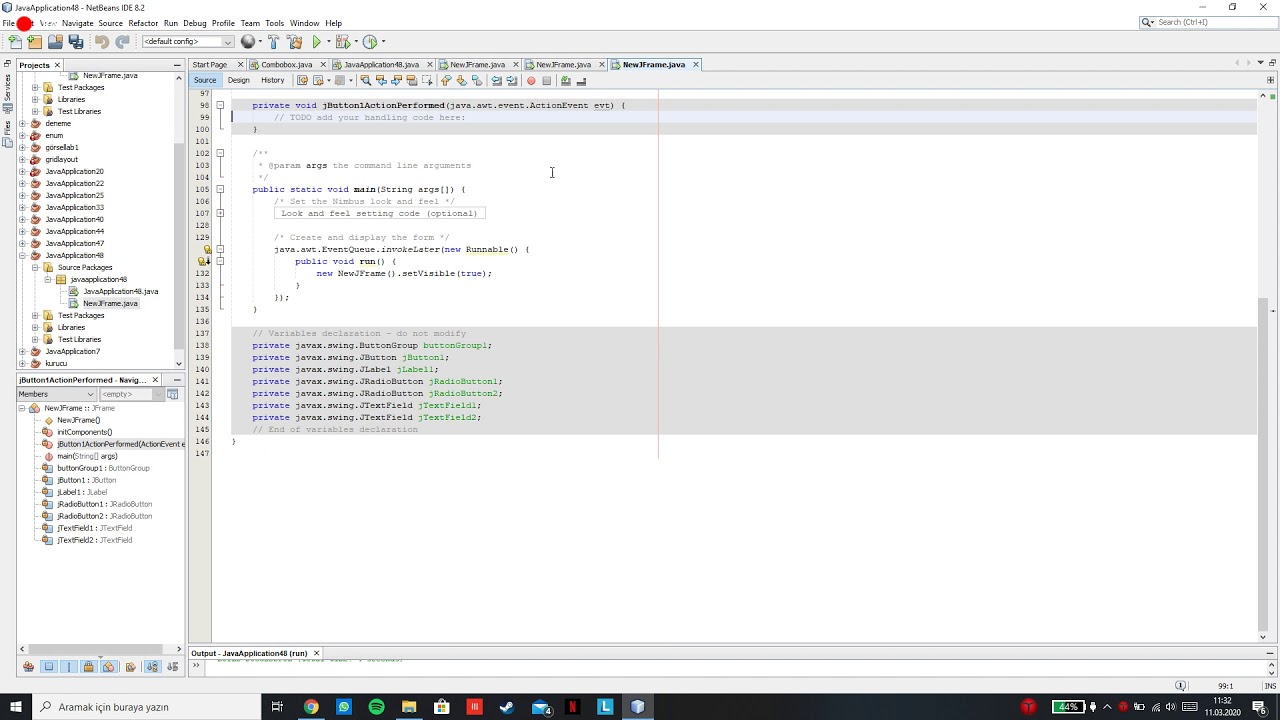Click the Source view button
The width and height of the screenshot is (1280, 720).
(205, 81)
